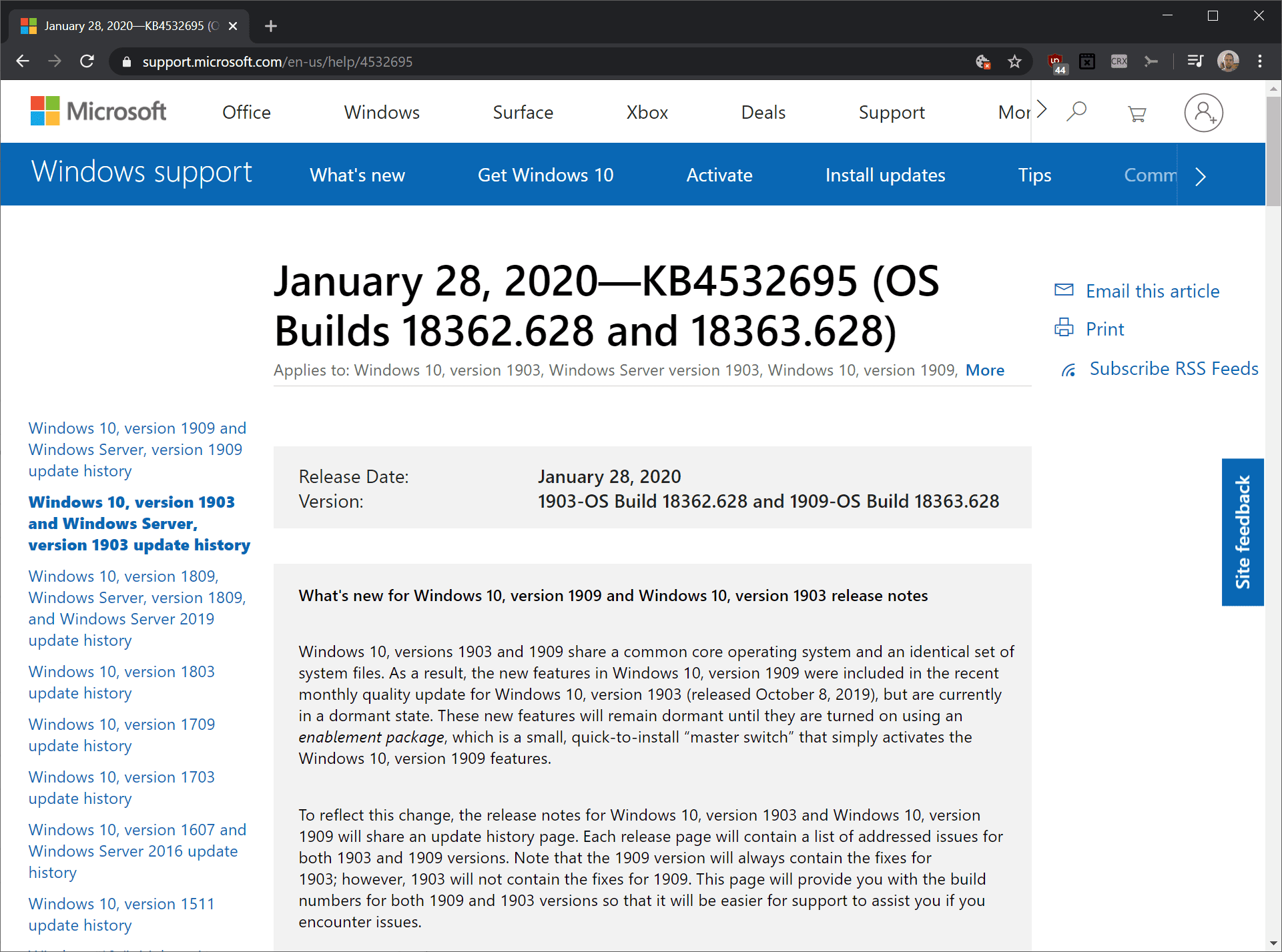The image size is (1282, 952).
Task: Close the KB4532695 browser tab
Action: coord(233,26)
